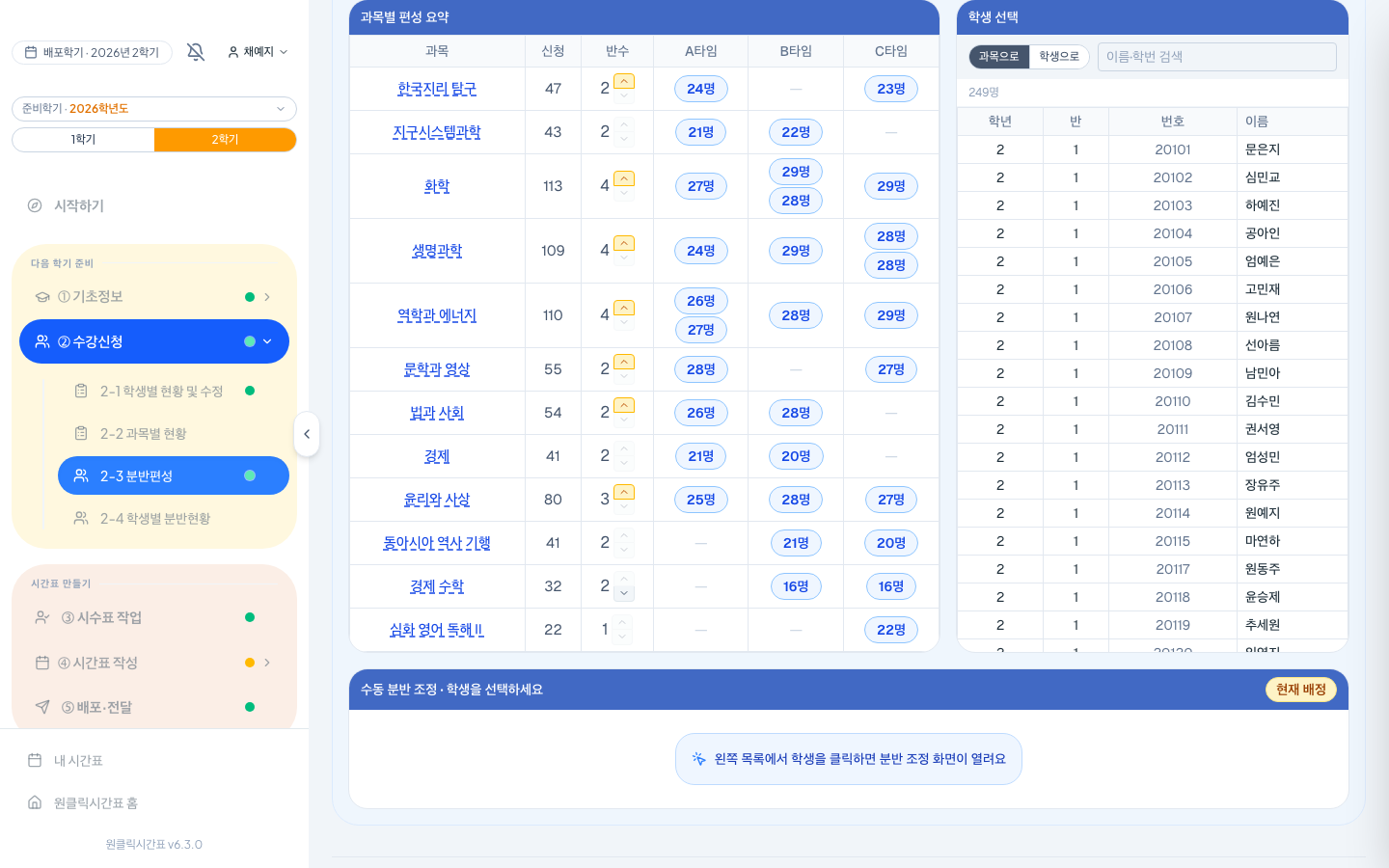Click the 이름·학번 검색 search field
Screen dimensions: 1389x868
(x=1217, y=57)
